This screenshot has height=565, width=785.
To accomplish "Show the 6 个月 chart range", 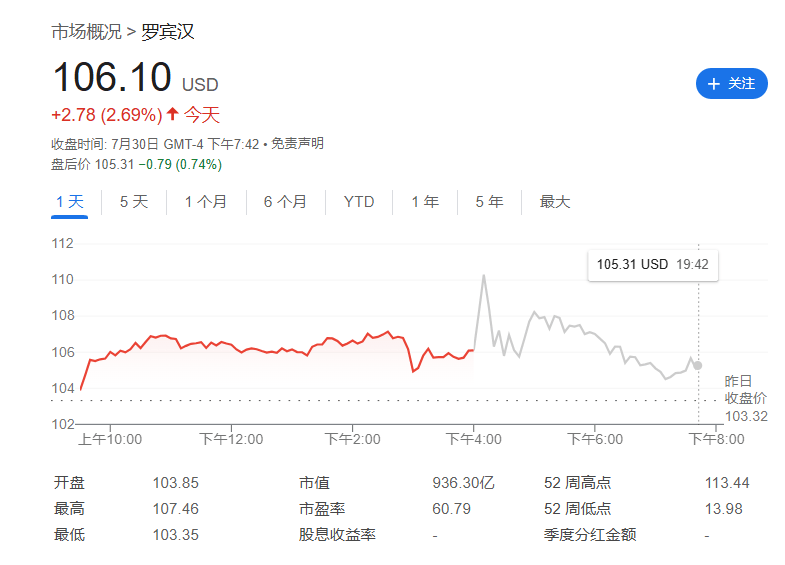I will [x=285, y=202].
